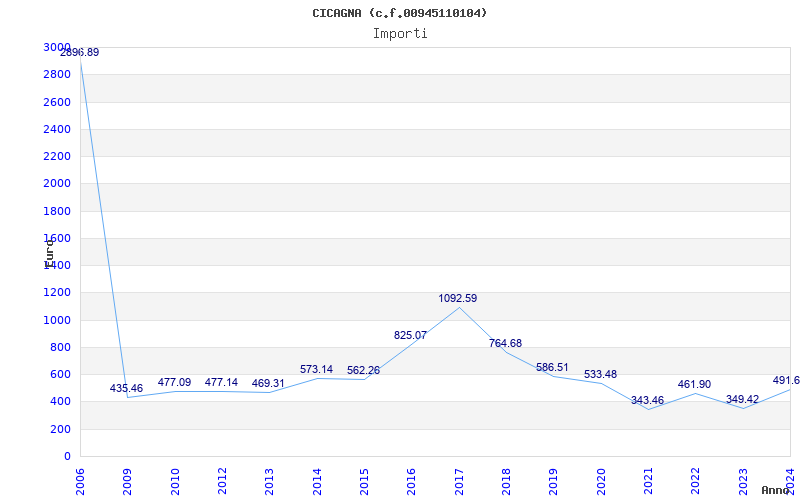Click the chart title CICAGNA (c.f.00945110104)
Viewport: 800px width, 500px height.
(399, 13)
